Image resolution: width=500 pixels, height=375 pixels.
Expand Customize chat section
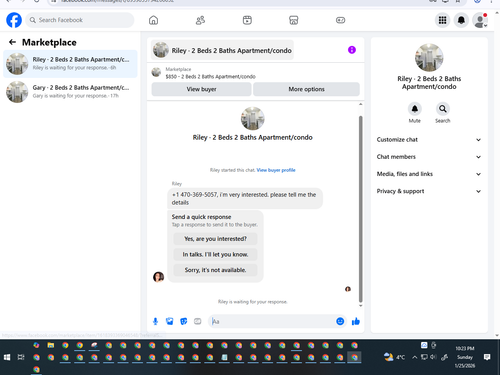(429, 140)
